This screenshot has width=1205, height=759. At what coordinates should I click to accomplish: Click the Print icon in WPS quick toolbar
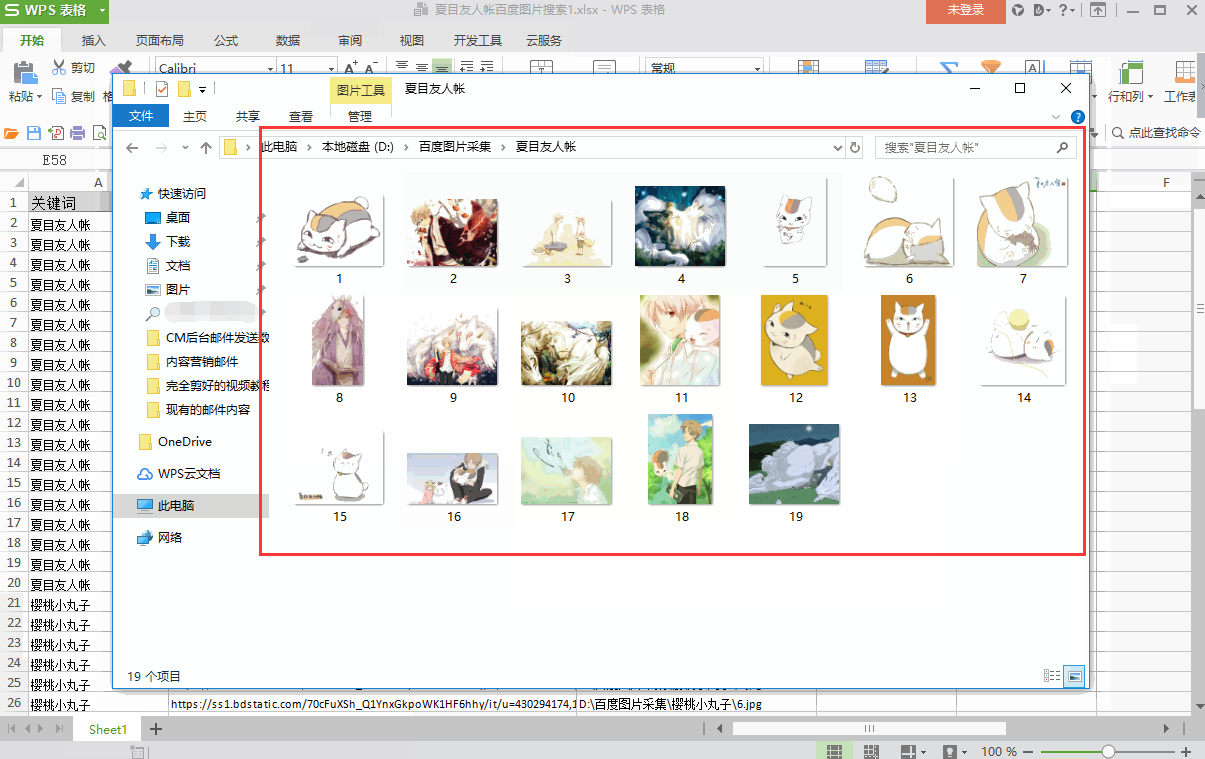click(78, 132)
